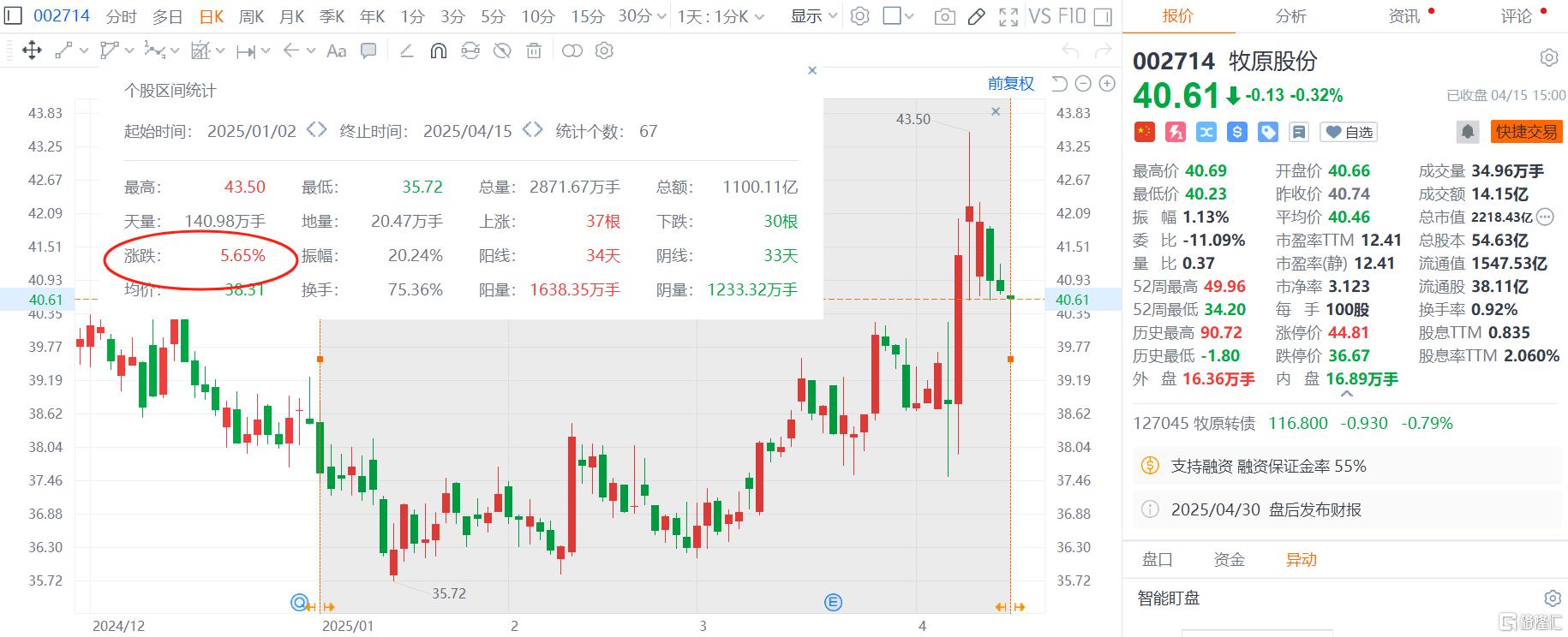Delete drawings with the trash icon
The width and height of the screenshot is (1568, 637).
point(534,51)
